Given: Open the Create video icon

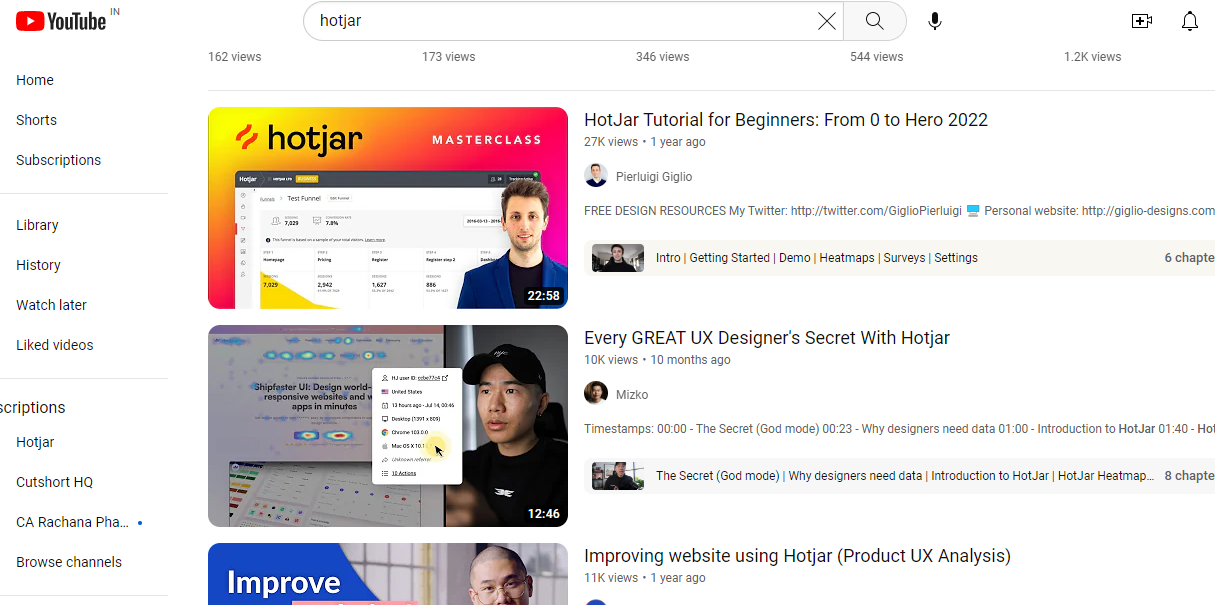Looking at the screenshot, I should point(1142,21).
